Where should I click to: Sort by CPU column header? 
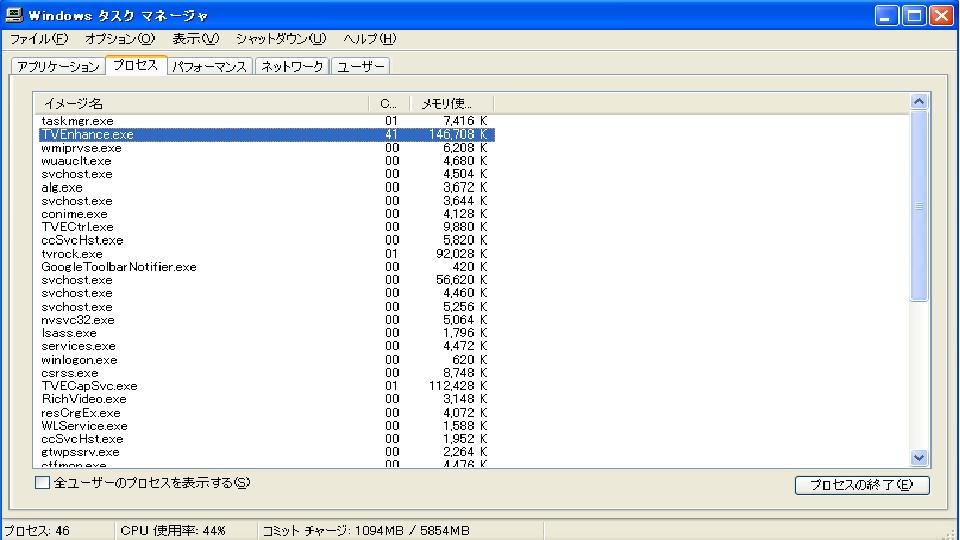tap(389, 103)
